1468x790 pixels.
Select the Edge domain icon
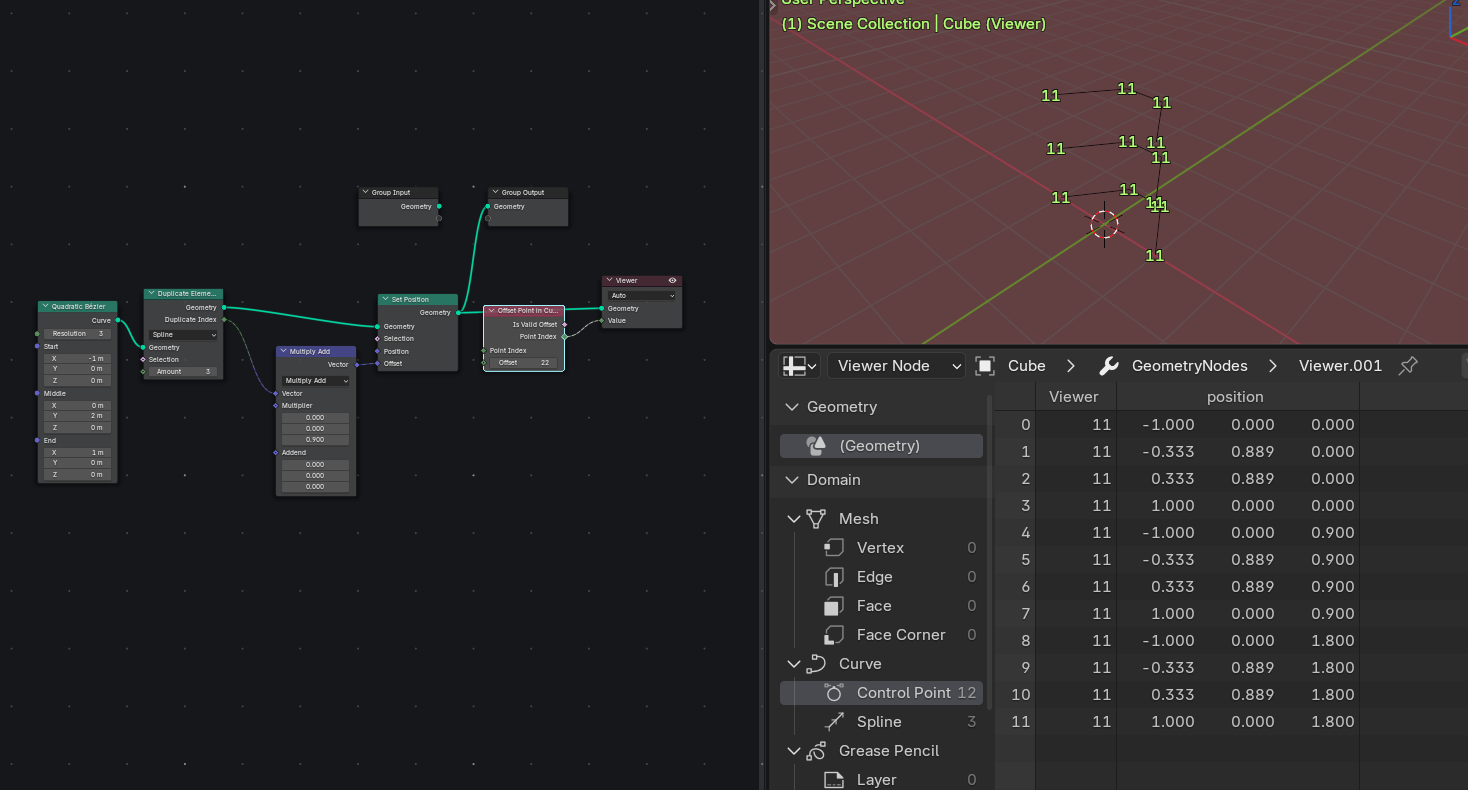[x=834, y=577]
